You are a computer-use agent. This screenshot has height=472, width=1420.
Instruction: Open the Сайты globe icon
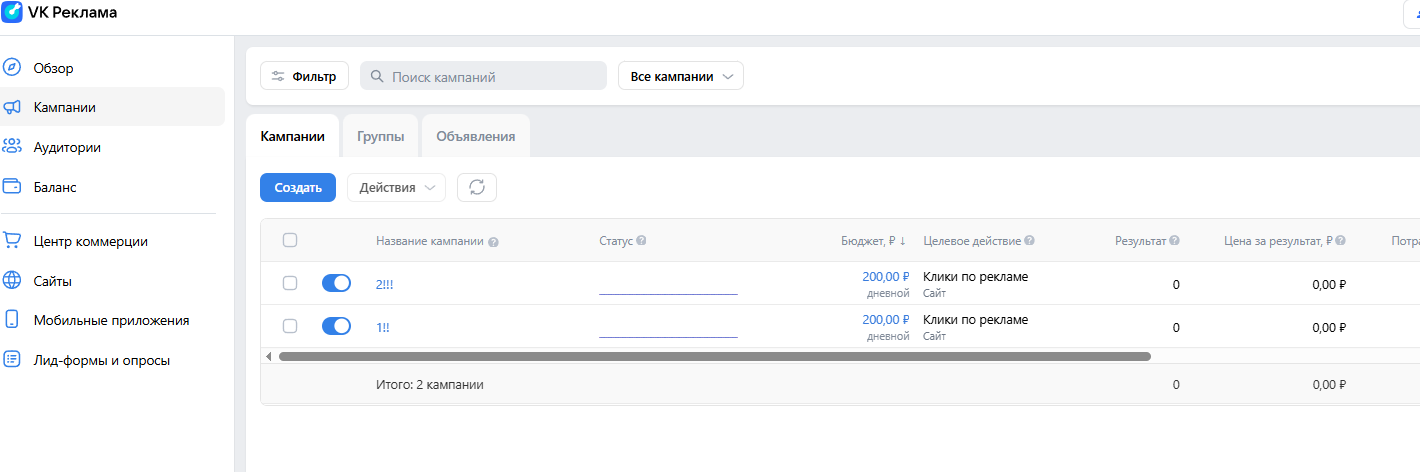12,281
